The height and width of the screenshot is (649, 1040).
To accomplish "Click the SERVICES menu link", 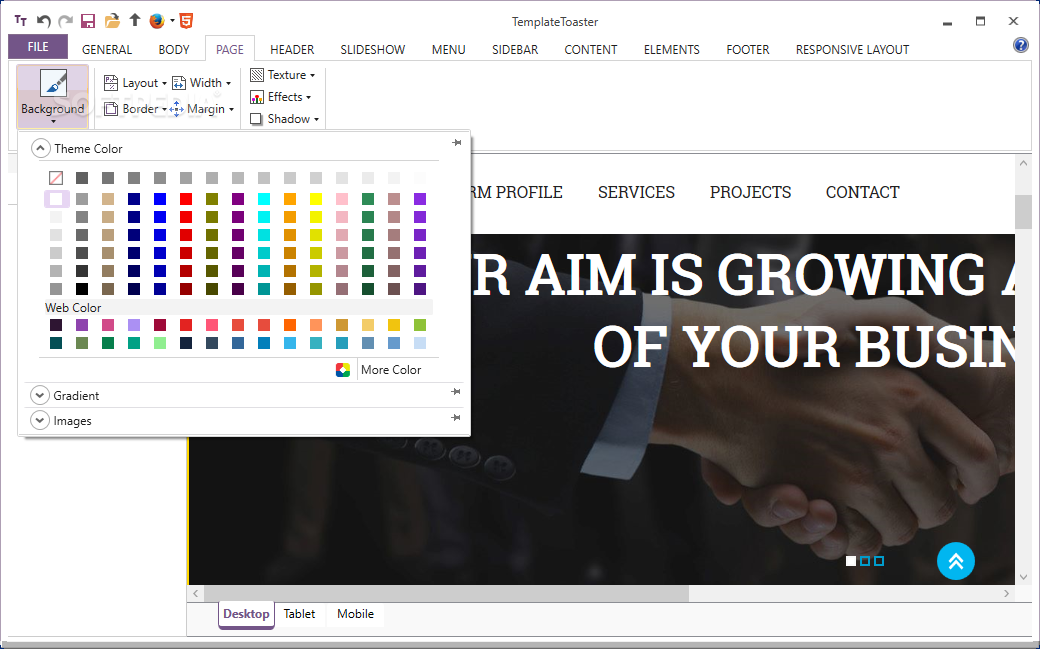I will tap(636, 192).
